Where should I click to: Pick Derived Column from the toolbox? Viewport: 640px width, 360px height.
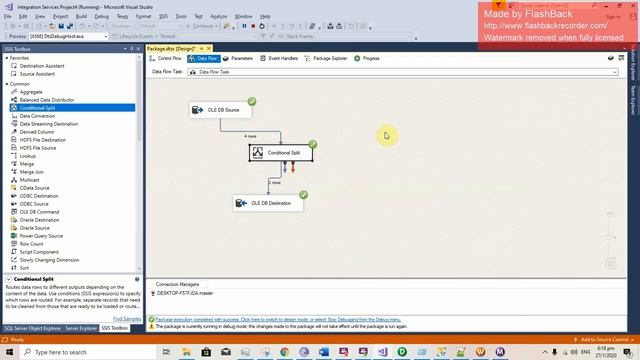click(37, 132)
